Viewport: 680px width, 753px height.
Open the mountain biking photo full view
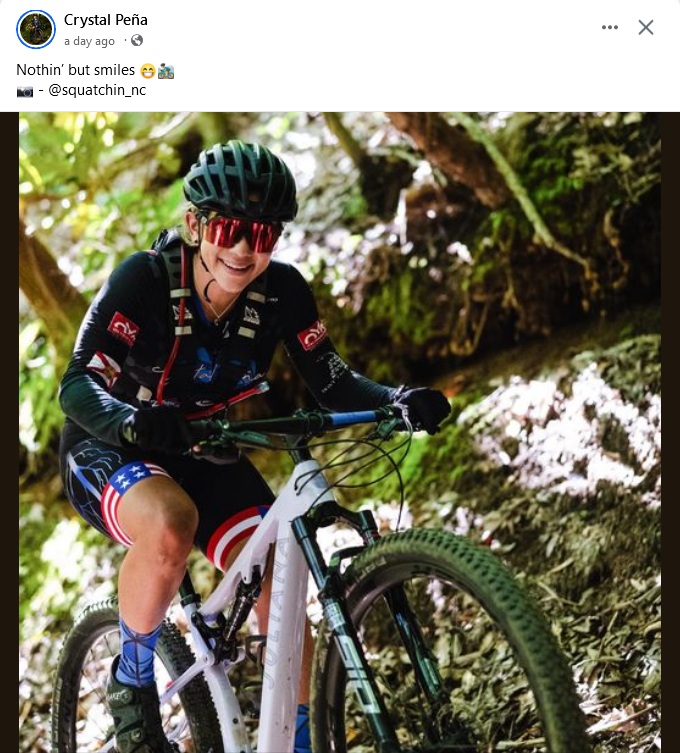pos(340,432)
